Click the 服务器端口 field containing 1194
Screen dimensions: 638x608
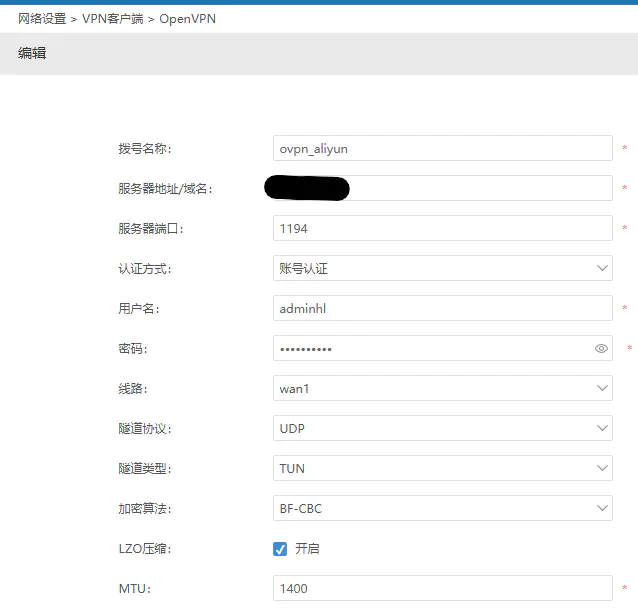coord(442,228)
